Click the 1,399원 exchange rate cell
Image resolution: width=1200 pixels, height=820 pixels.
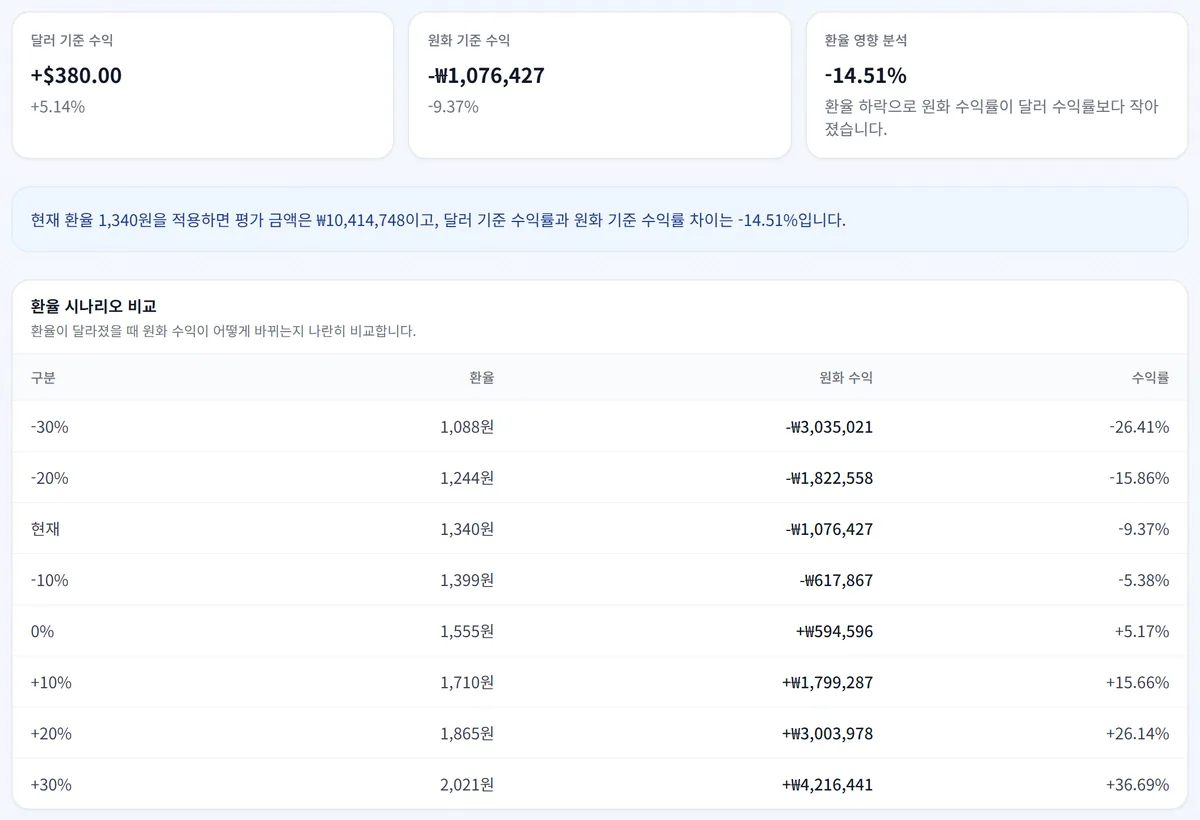[467, 580]
